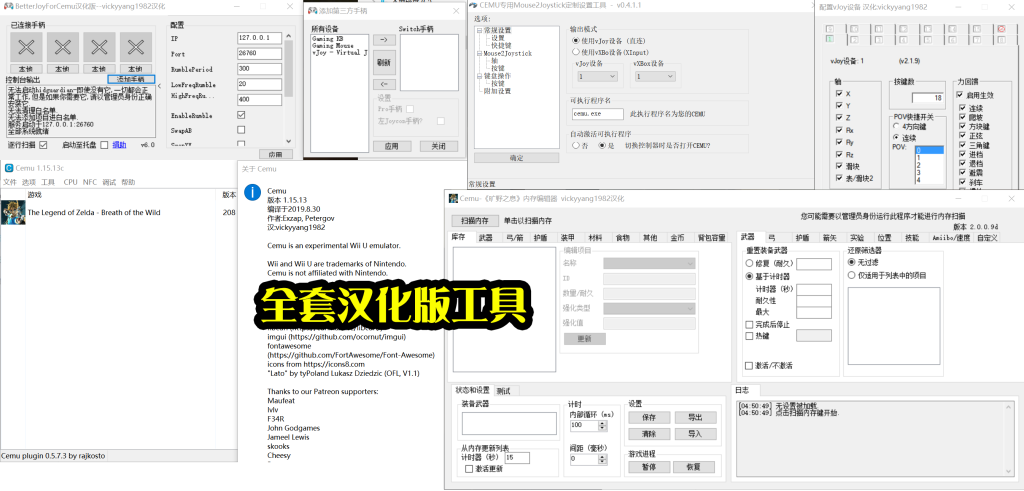The width and height of the screenshot is (1024, 491).
Task: Select 仅适用于列表中的项目 filter option
Action: pyautogui.click(x=852, y=275)
